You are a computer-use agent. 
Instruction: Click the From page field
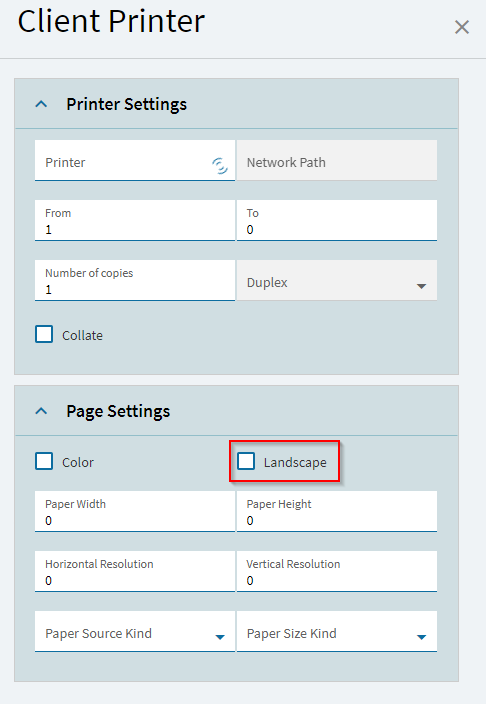pyautogui.click(x=135, y=220)
